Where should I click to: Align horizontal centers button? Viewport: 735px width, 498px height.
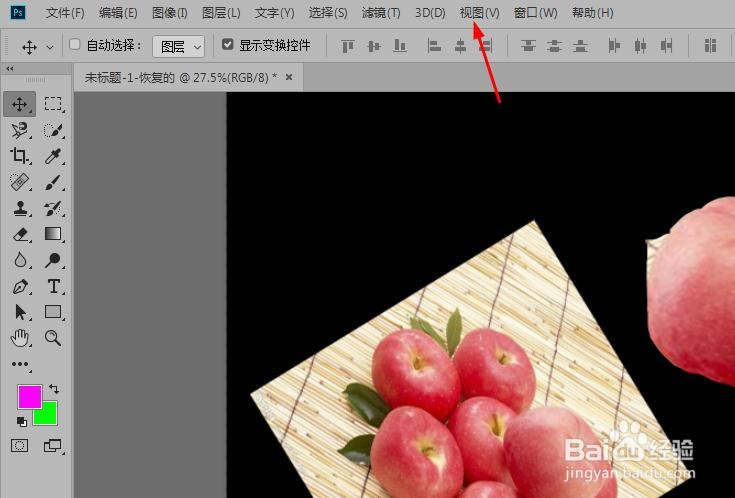coord(460,46)
